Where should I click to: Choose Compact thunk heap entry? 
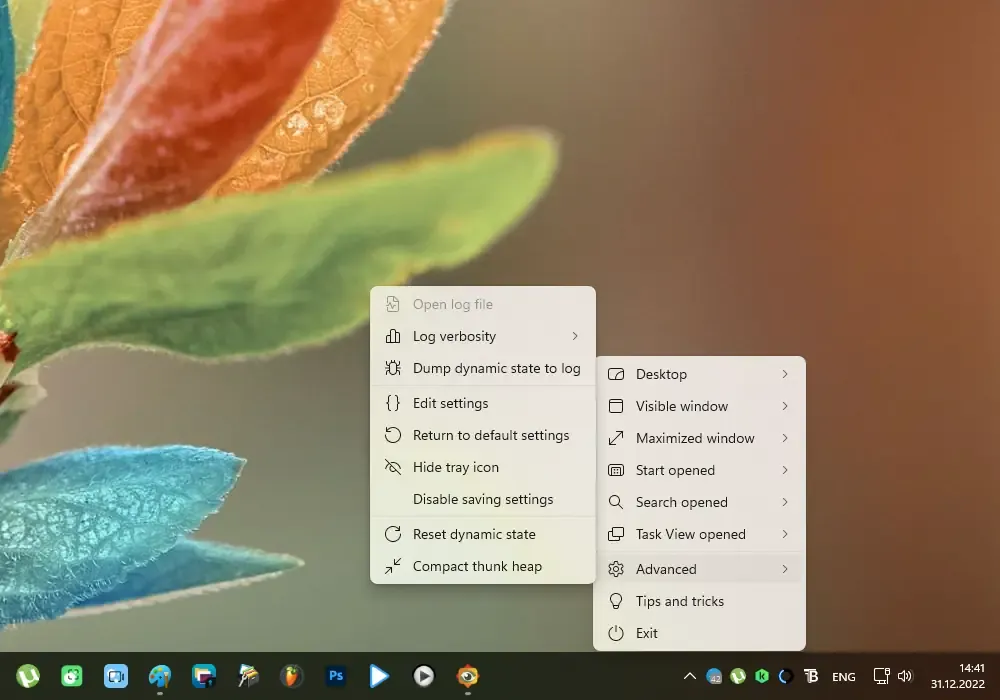(483, 566)
